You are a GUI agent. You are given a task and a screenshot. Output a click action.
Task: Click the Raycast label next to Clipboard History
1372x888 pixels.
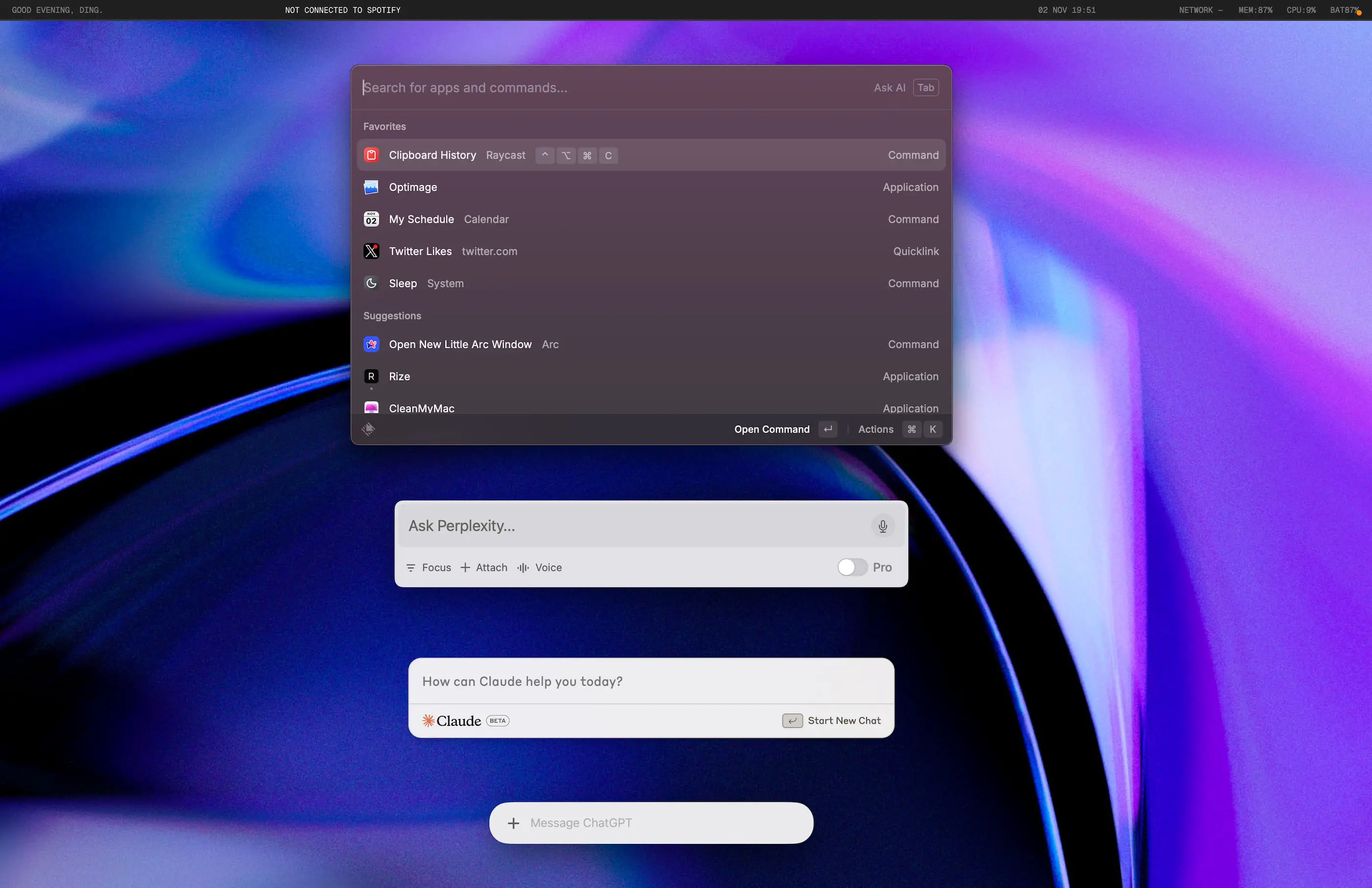pyautogui.click(x=506, y=156)
